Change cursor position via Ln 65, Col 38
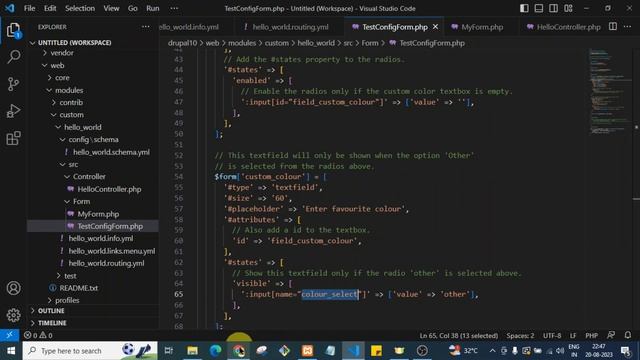 point(458,335)
